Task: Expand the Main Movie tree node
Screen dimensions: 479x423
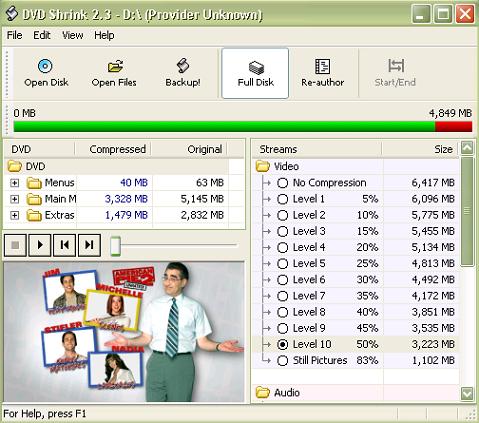Action: [x=14, y=199]
